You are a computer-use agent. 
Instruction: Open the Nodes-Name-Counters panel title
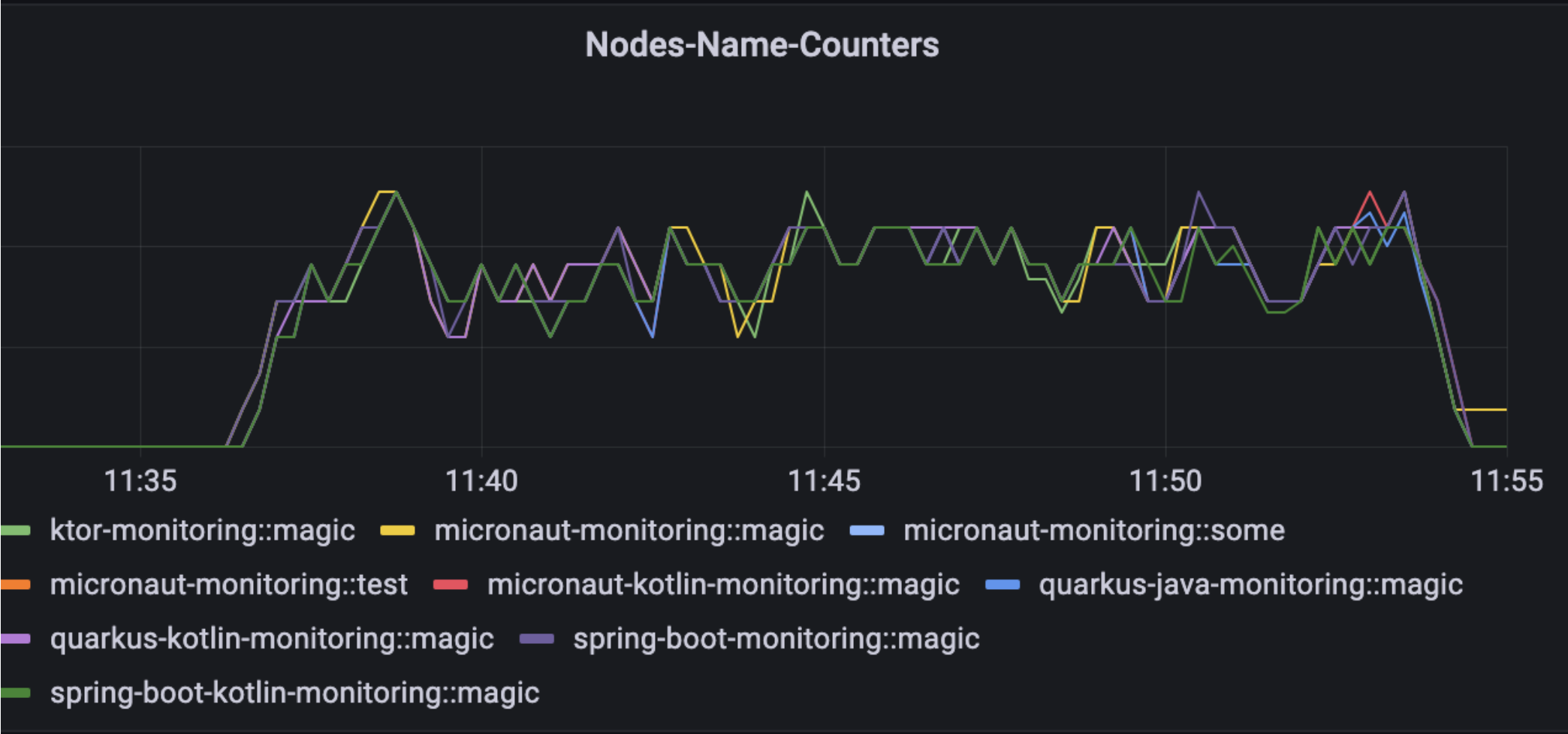tap(761, 45)
